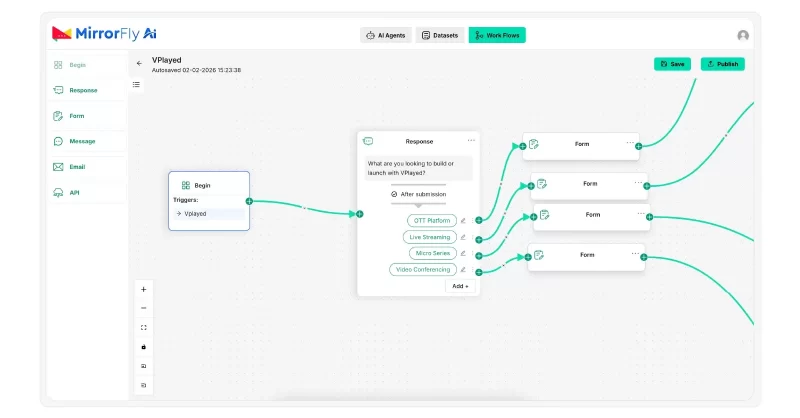This screenshot has width=800, height=418.
Task: Click the Begin node's output connector
Action: click(249, 201)
